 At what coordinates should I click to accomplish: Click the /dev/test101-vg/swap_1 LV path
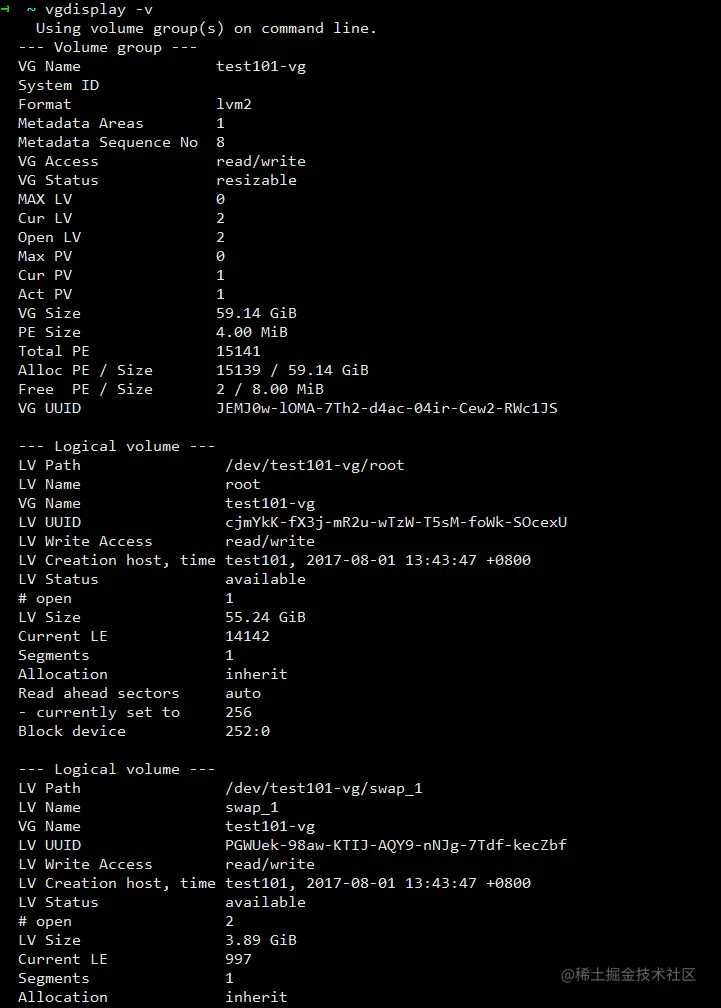pos(323,788)
